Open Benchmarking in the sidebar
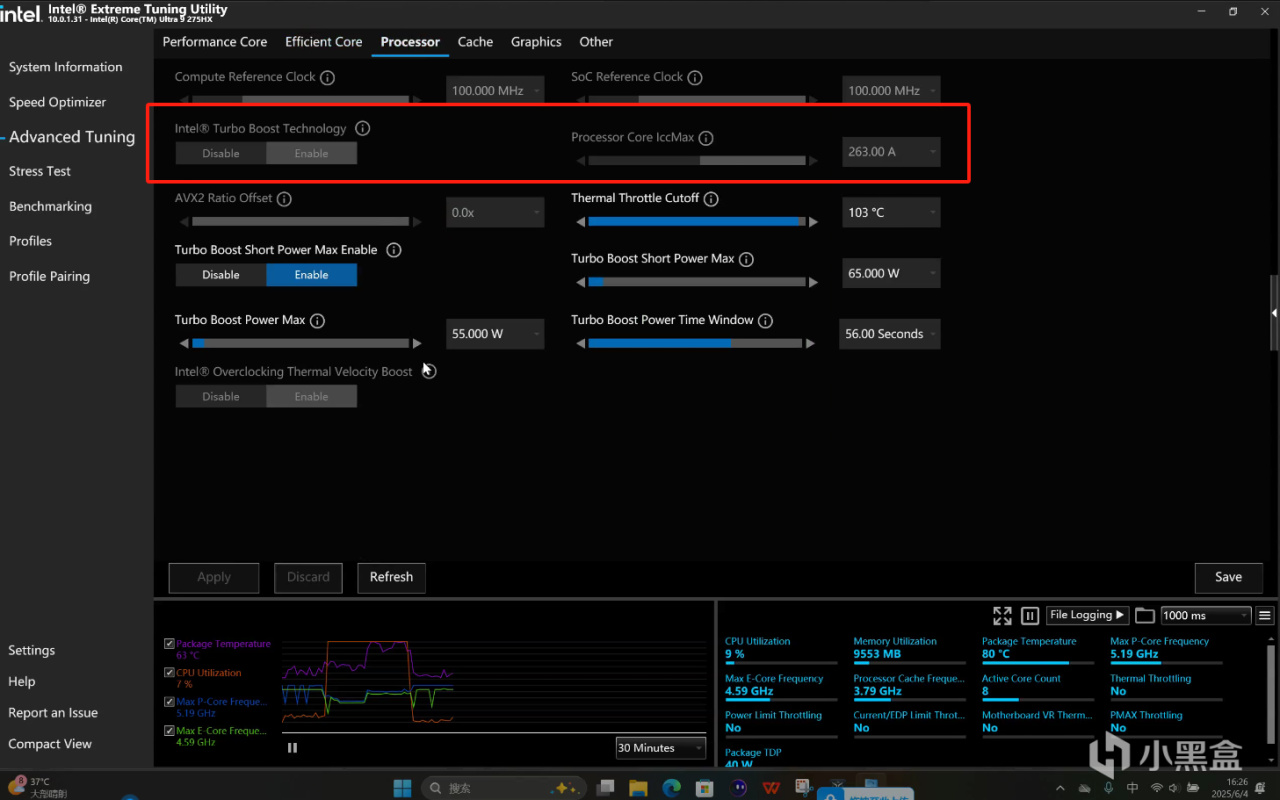Image resolution: width=1280 pixels, height=800 pixels. pos(50,206)
